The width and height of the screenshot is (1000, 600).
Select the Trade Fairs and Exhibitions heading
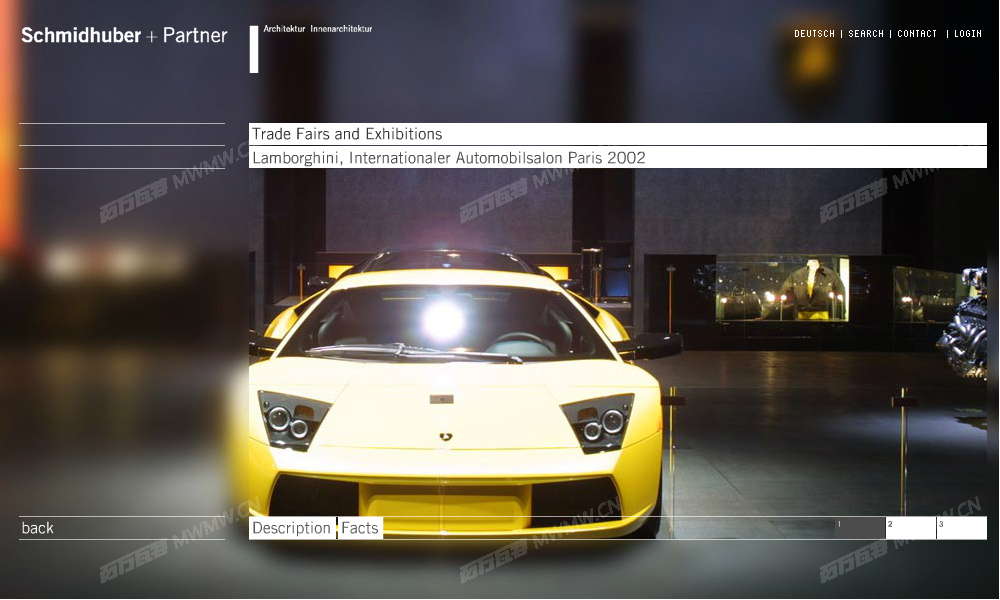tap(617, 134)
